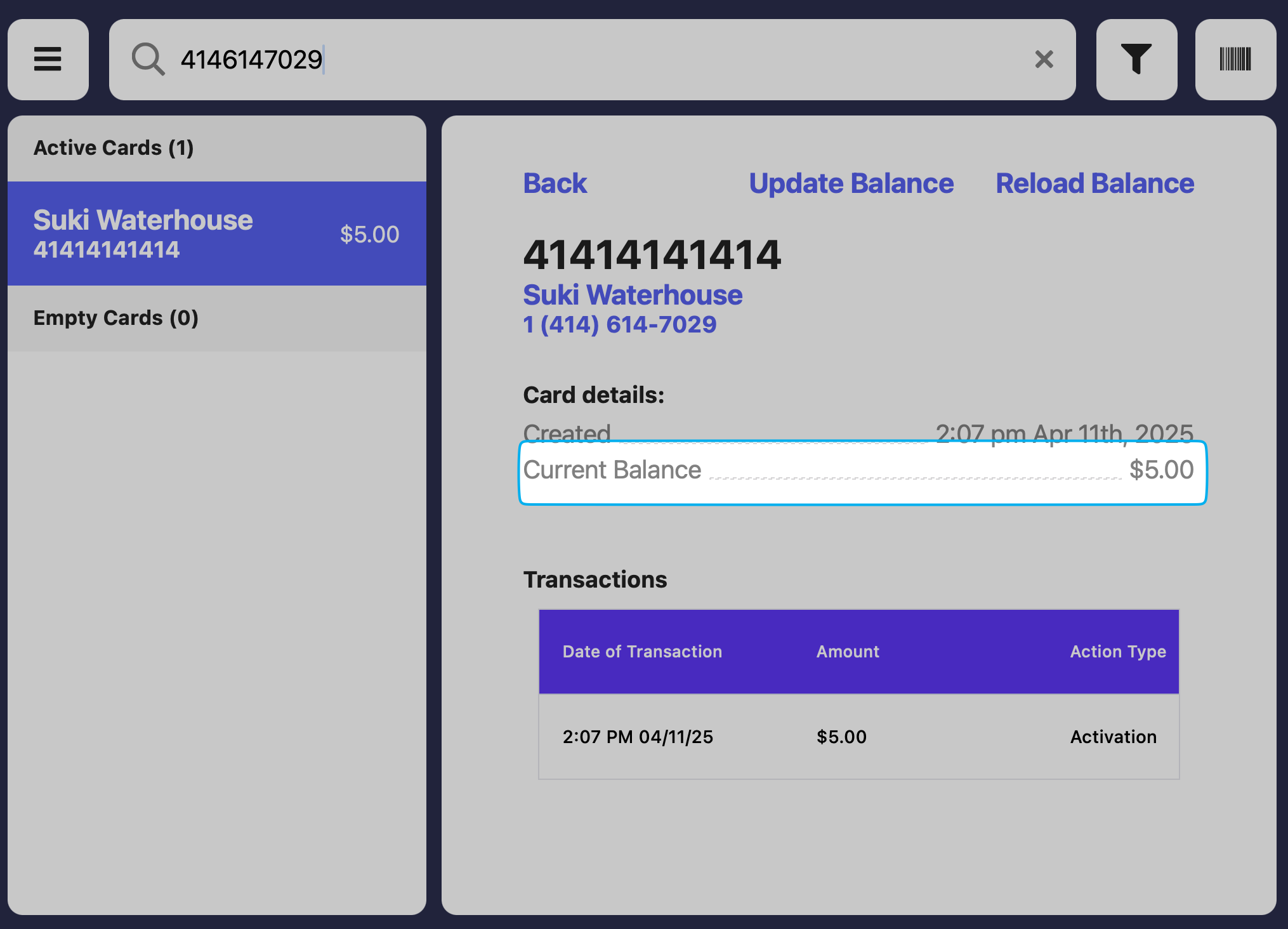Screen dimensions: 1288x929
Task: Click the Action Type column header
Action: pos(1118,652)
